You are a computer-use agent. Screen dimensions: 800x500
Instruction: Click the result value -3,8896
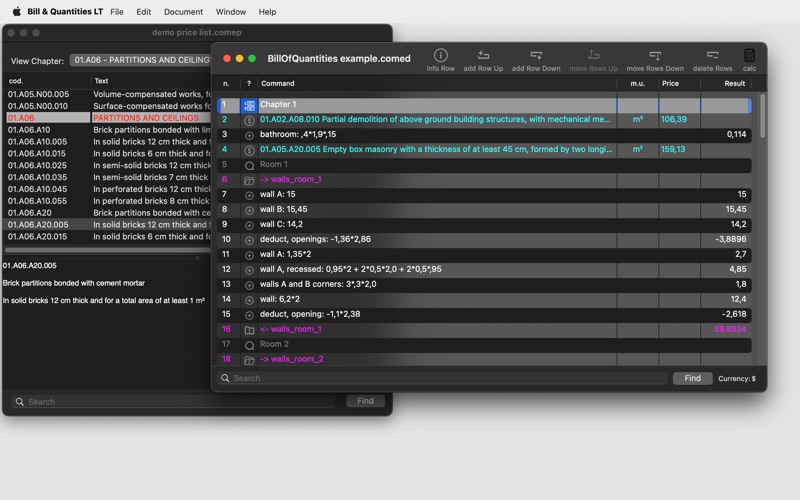[731, 239]
